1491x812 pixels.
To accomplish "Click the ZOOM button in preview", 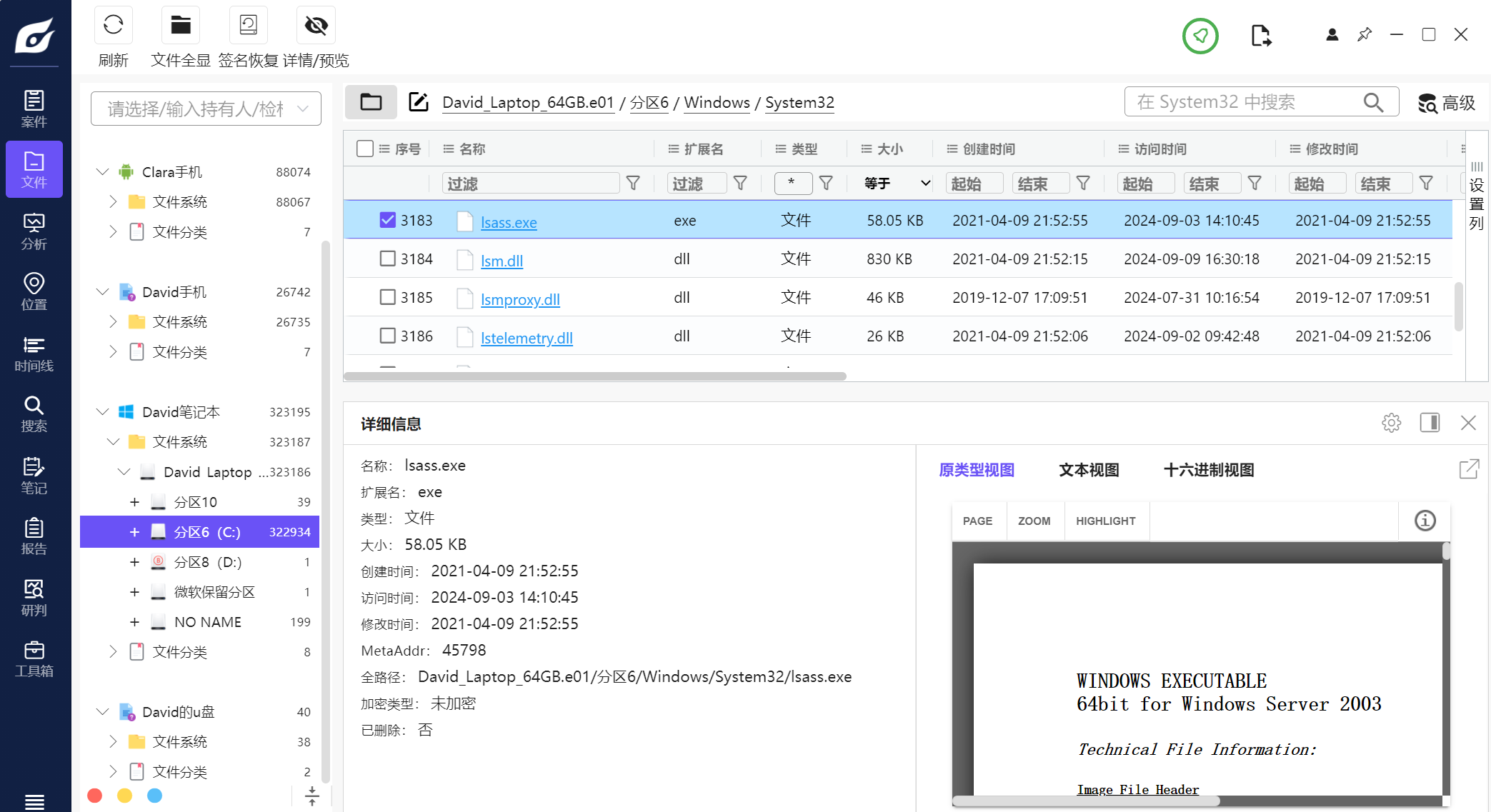I will click(x=1034, y=521).
